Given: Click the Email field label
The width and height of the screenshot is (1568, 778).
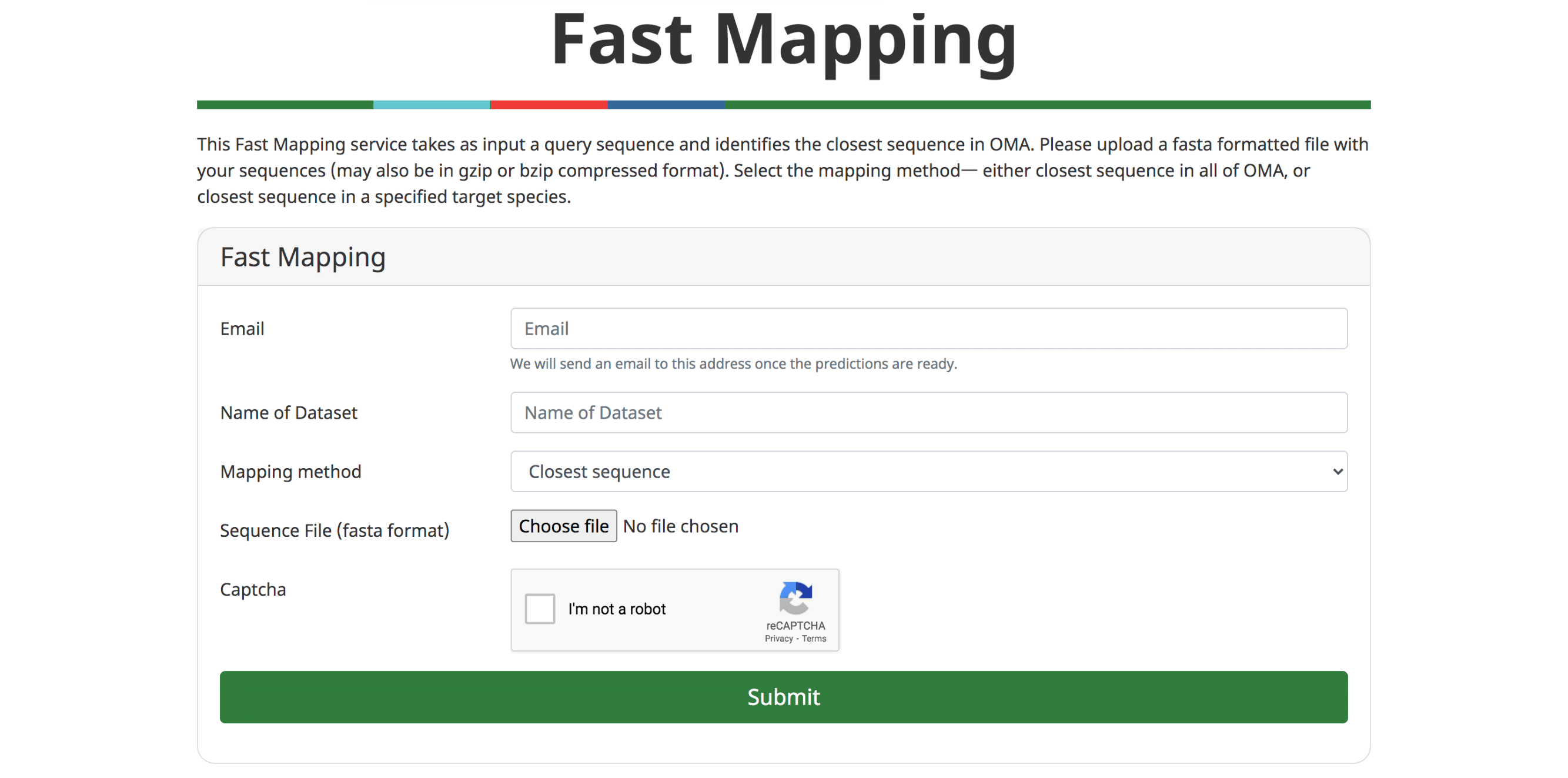Looking at the screenshot, I should point(242,328).
